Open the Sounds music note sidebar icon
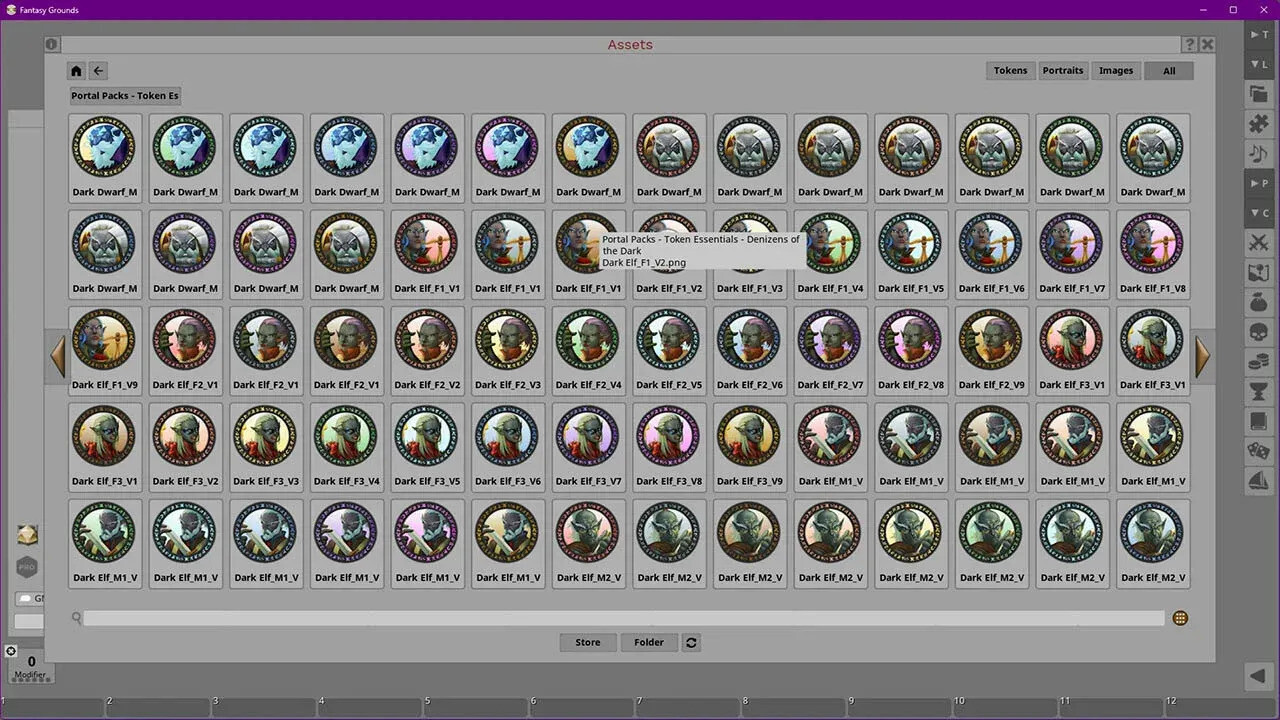Image resolution: width=1280 pixels, height=720 pixels. [1258, 153]
